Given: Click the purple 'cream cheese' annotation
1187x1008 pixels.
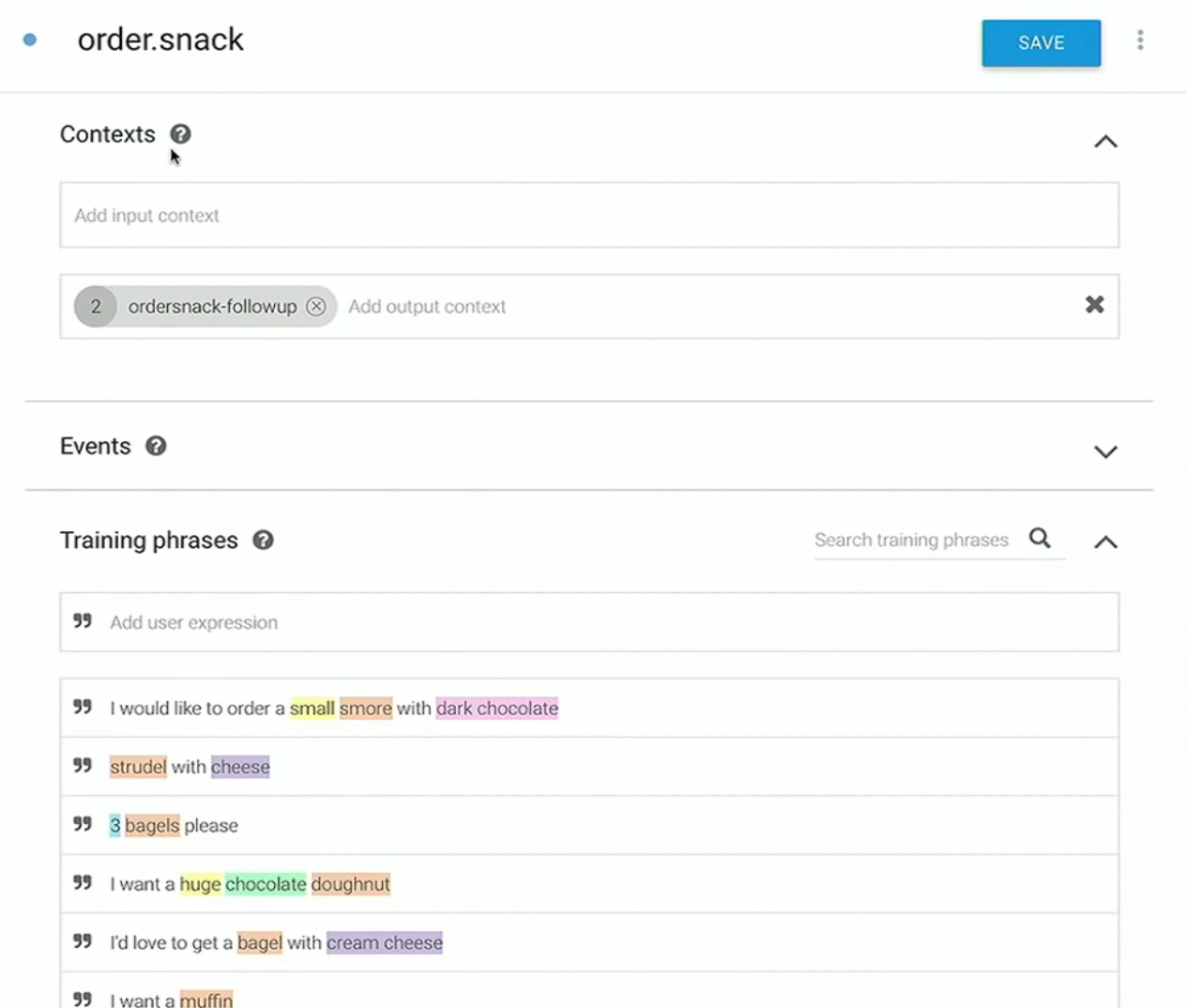Looking at the screenshot, I should pyautogui.click(x=385, y=942).
